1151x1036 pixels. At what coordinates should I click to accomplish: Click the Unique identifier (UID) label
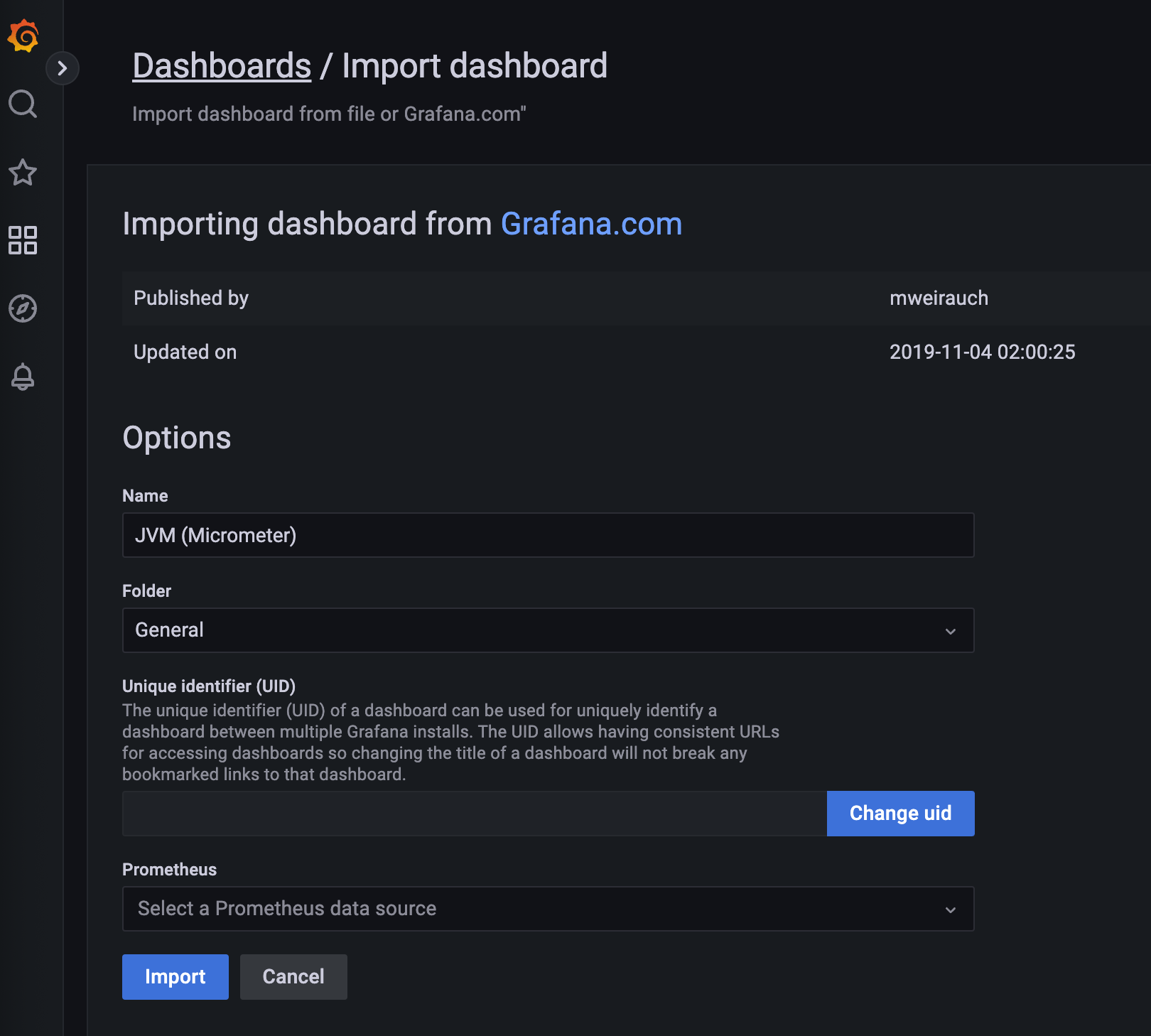pos(209,686)
